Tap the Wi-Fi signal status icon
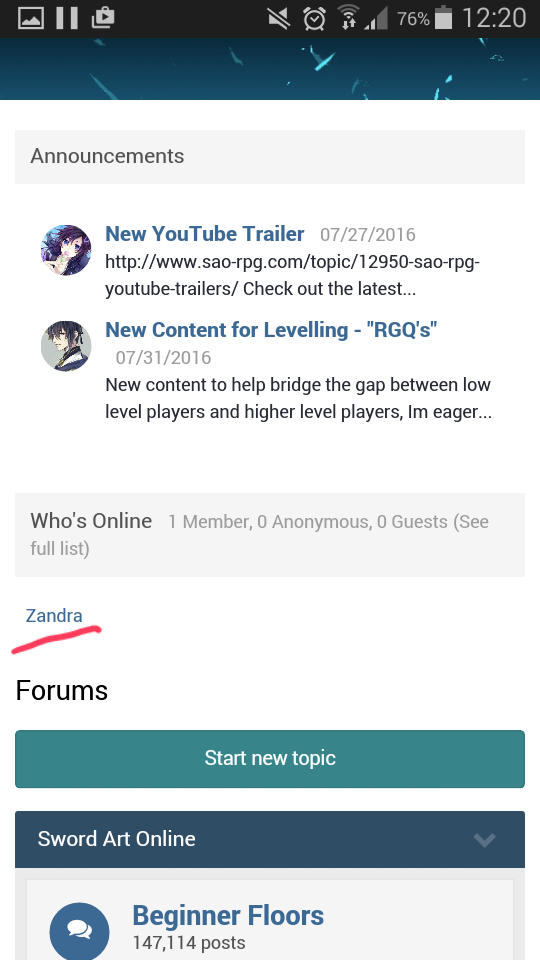 click(x=349, y=18)
